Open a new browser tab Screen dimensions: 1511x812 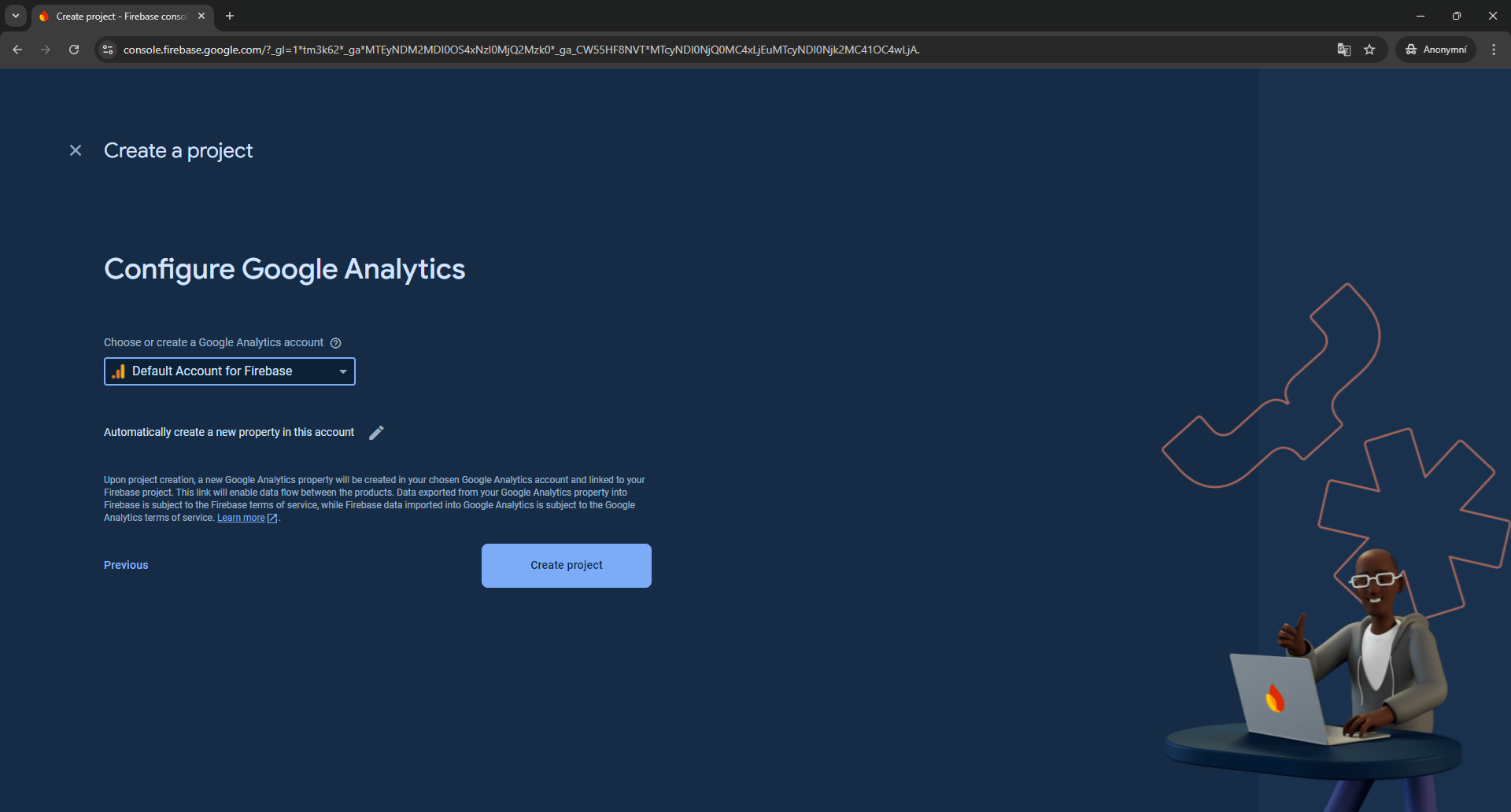pos(230,16)
